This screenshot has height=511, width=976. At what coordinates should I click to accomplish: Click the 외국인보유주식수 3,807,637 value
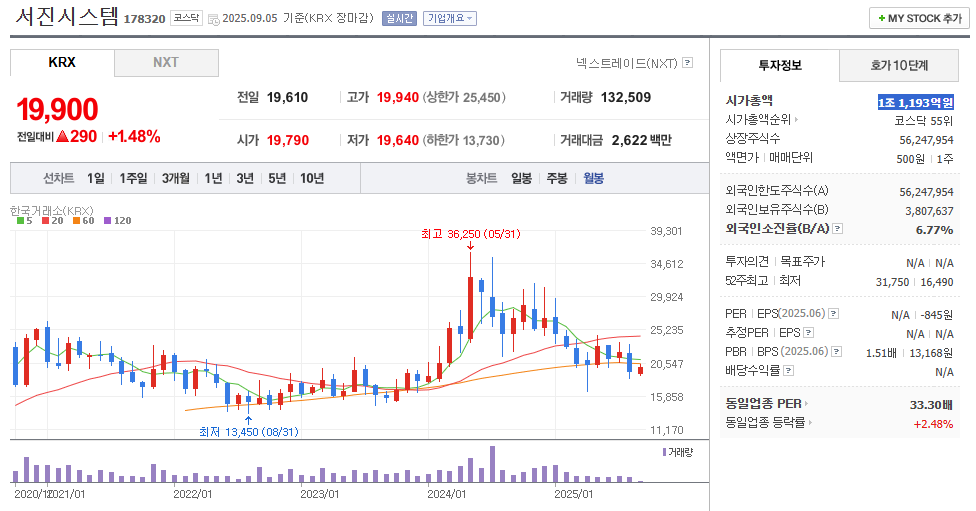(x=929, y=211)
